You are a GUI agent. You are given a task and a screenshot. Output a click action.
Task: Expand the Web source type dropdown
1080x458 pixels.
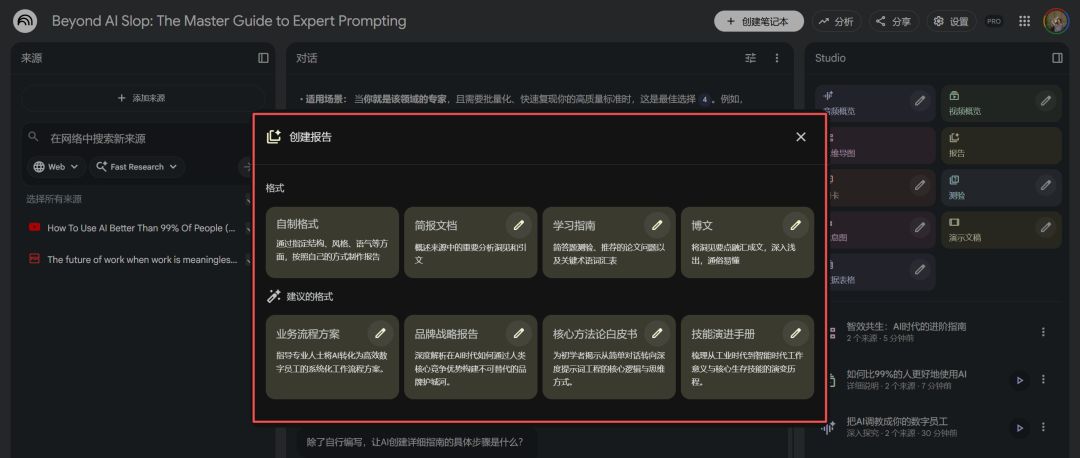(56, 167)
